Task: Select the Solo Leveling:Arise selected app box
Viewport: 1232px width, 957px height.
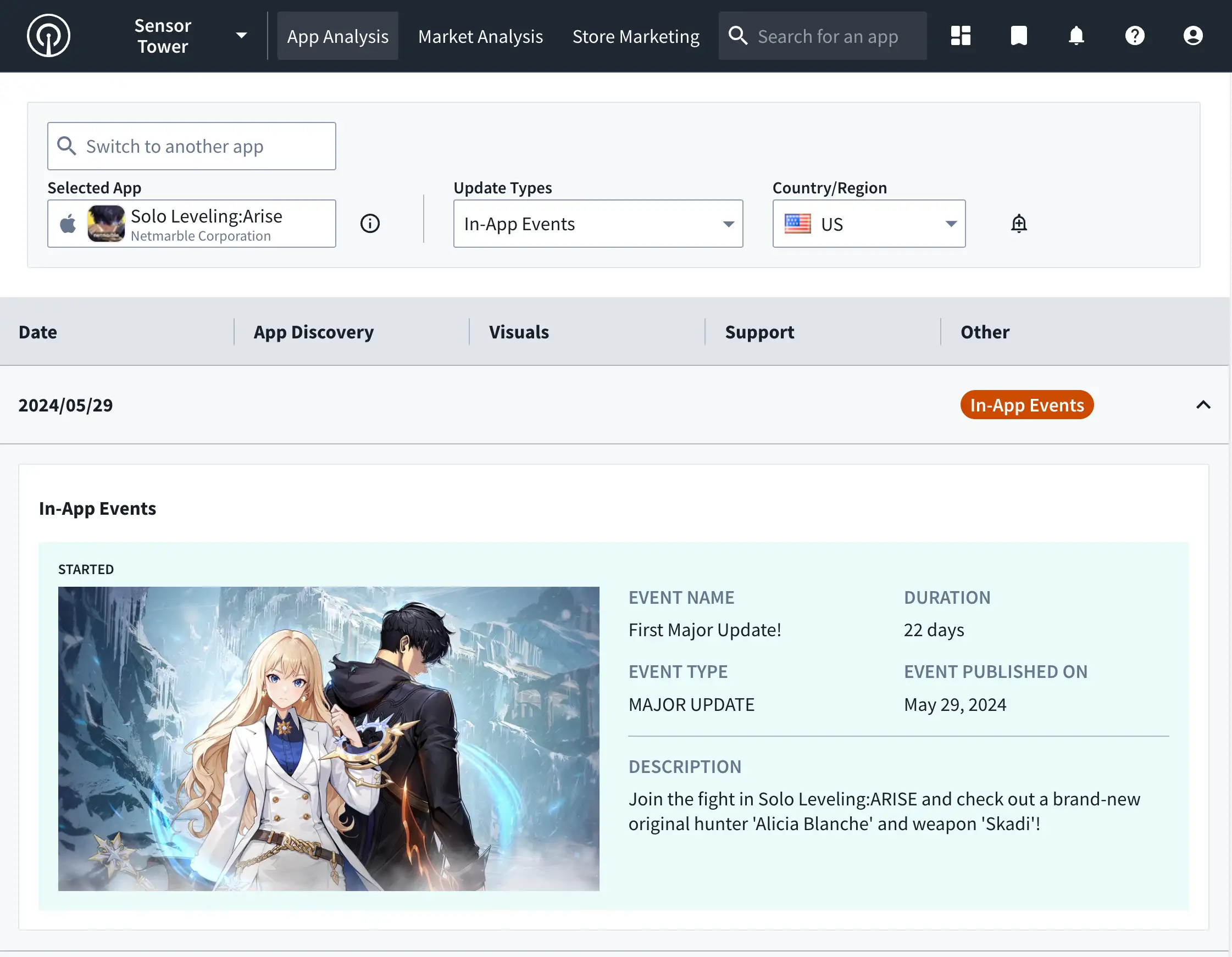Action: [191, 224]
